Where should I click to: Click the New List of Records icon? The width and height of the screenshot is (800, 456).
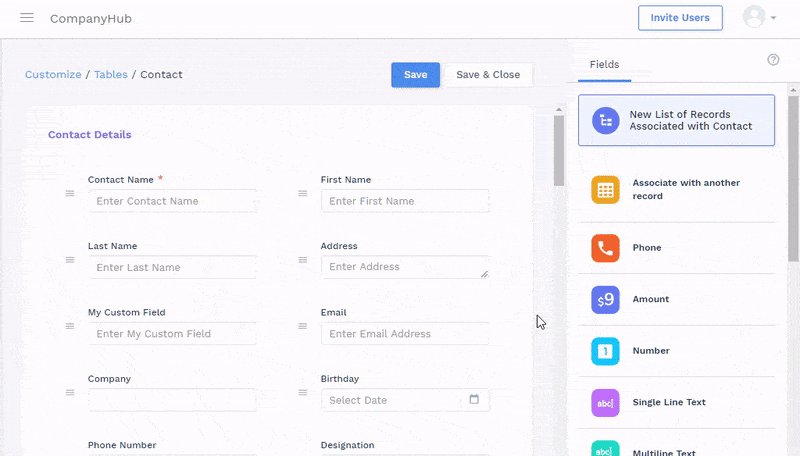pyautogui.click(x=605, y=121)
